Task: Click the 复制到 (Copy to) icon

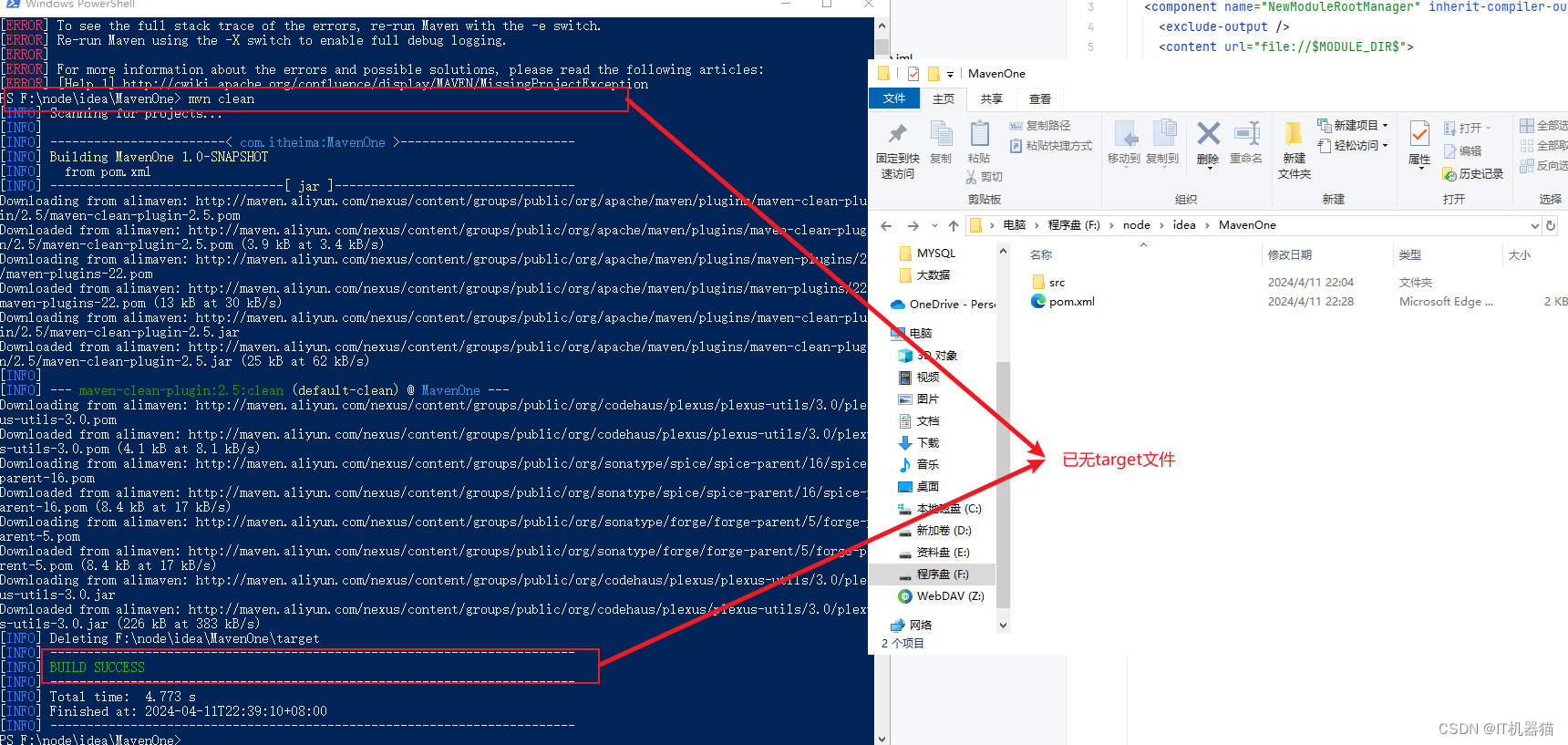Action: tap(1164, 133)
